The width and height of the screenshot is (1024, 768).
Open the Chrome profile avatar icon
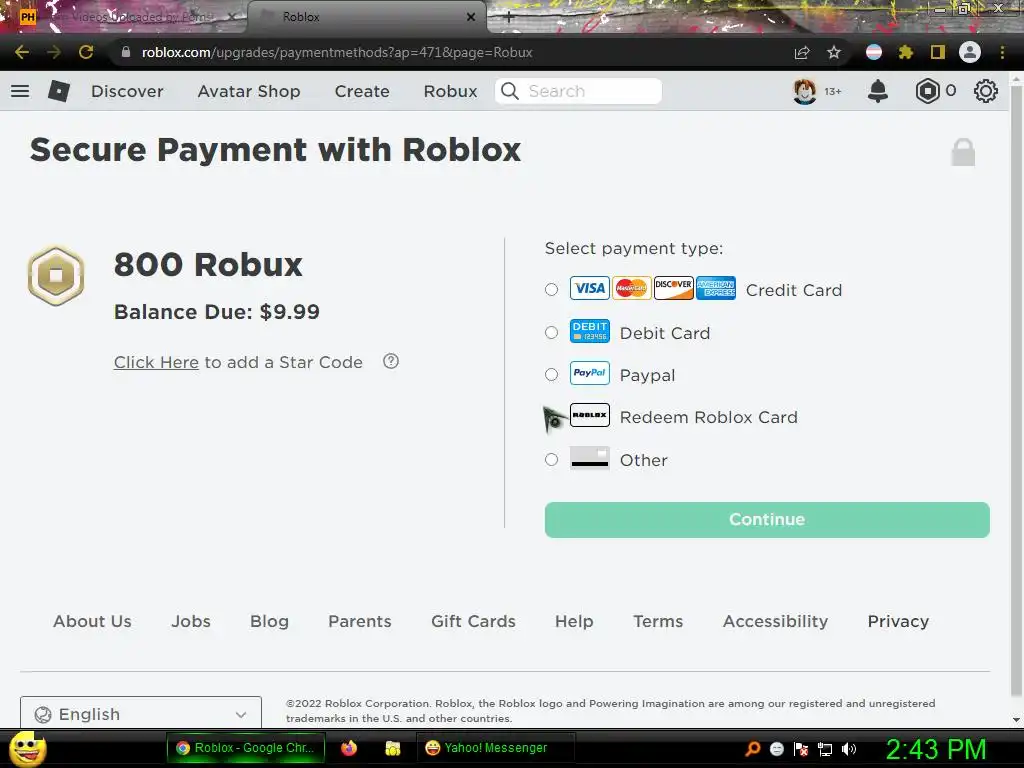click(970, 52)
